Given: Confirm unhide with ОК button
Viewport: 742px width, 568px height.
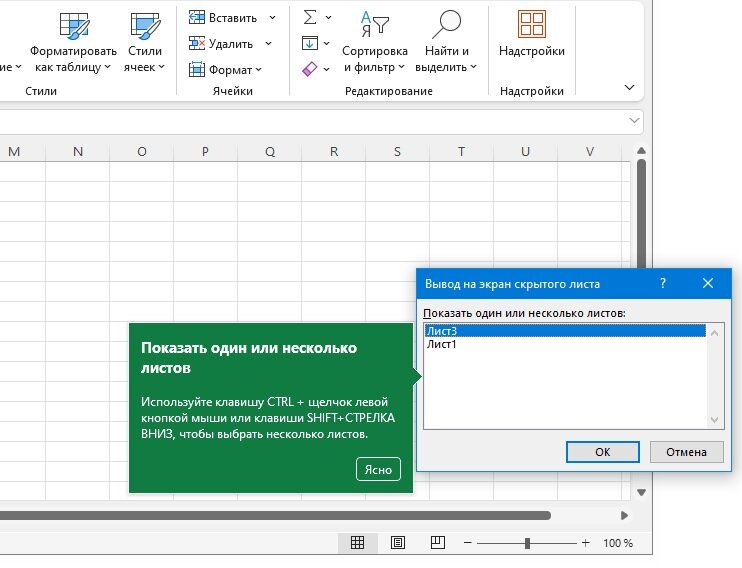Looking at the screenshot, I should point(603,452).
